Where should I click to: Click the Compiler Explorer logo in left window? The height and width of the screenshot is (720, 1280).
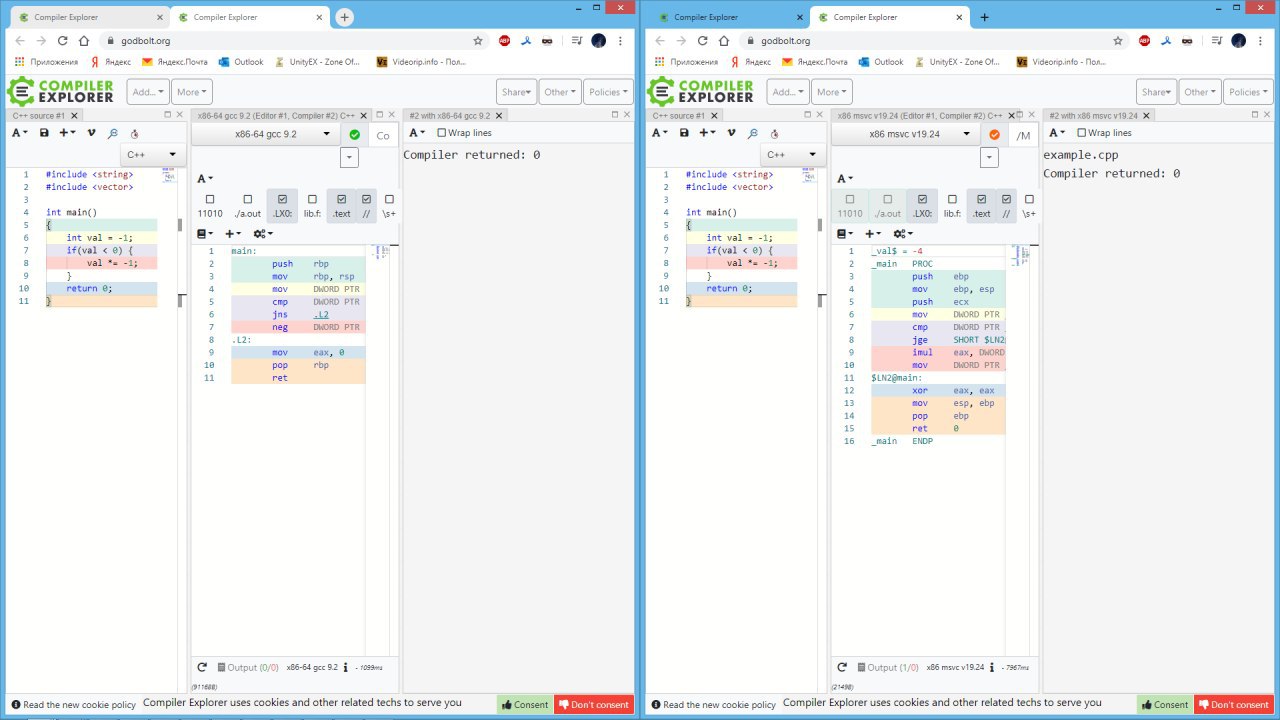coord(61,92)
